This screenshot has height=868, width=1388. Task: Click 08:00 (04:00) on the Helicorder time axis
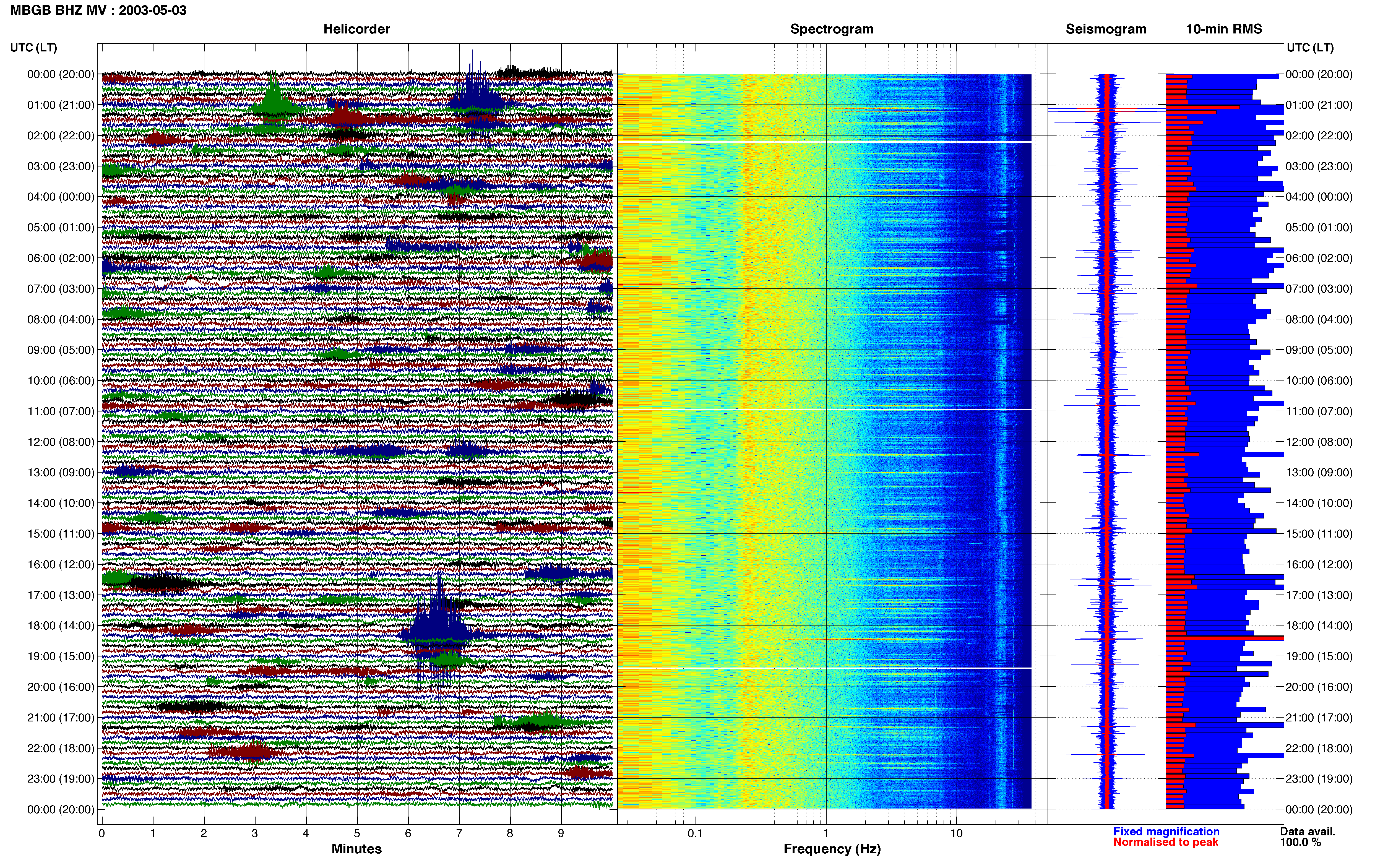(61, 319)
